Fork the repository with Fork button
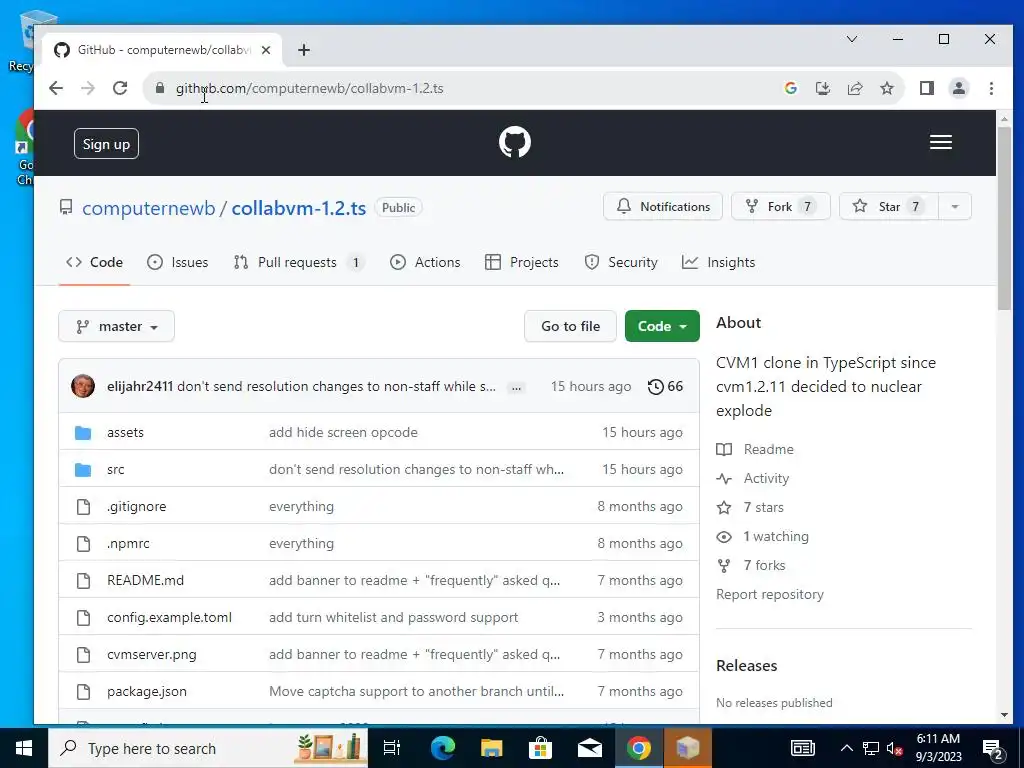 point(780,206)
